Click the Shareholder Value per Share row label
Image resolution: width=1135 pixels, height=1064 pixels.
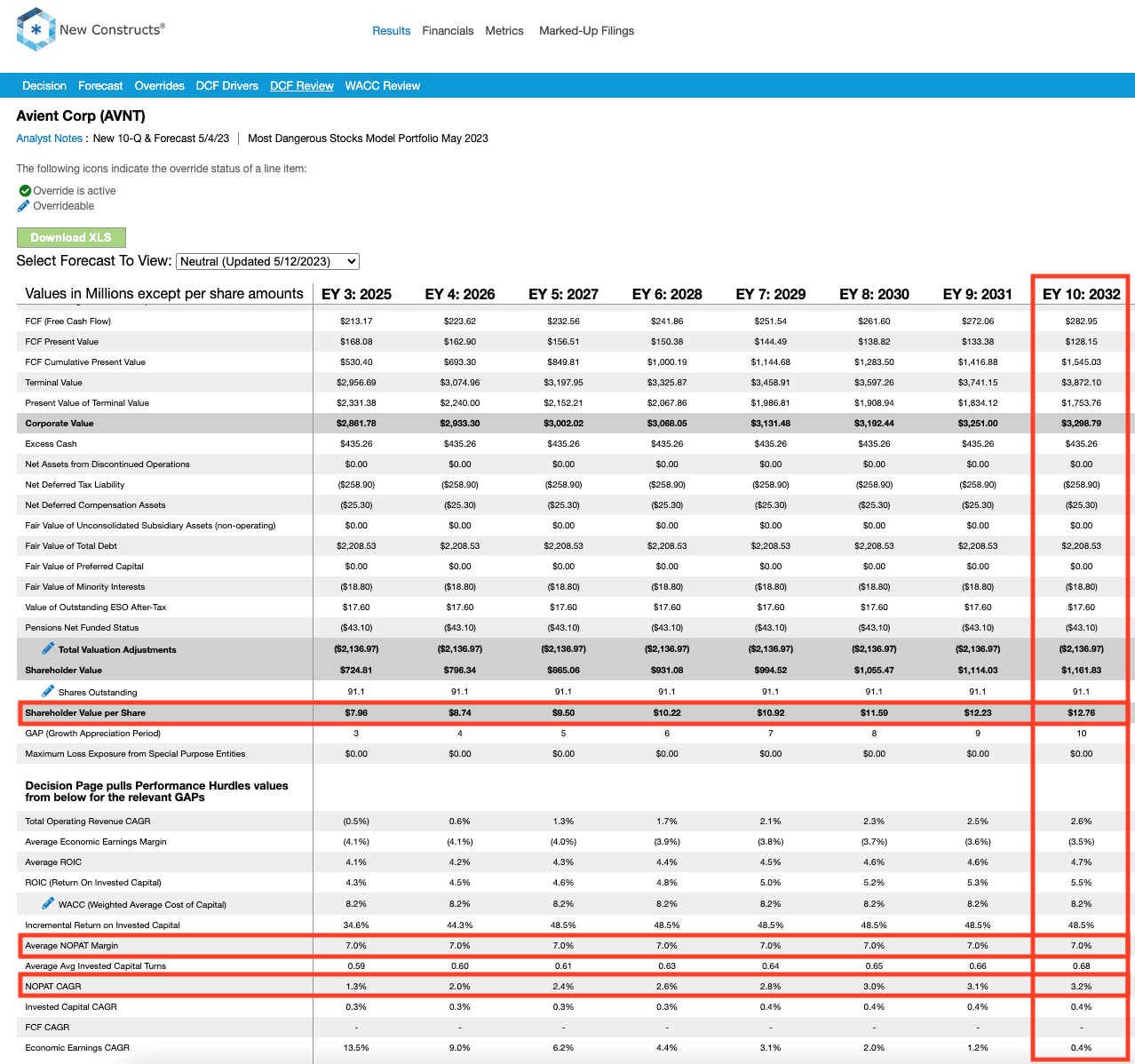tap(85, 712)
